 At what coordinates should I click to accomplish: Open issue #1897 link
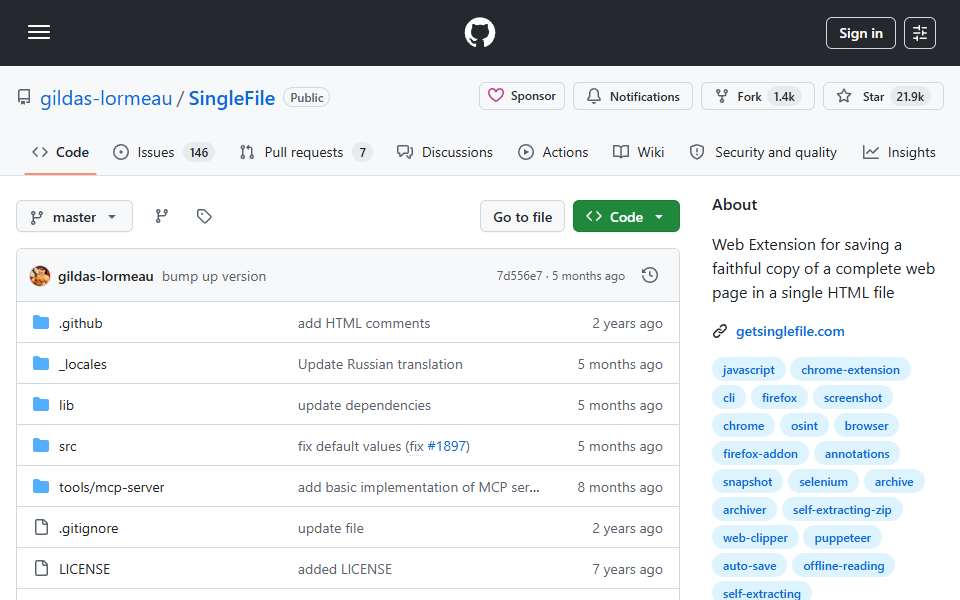coord(447,446)
